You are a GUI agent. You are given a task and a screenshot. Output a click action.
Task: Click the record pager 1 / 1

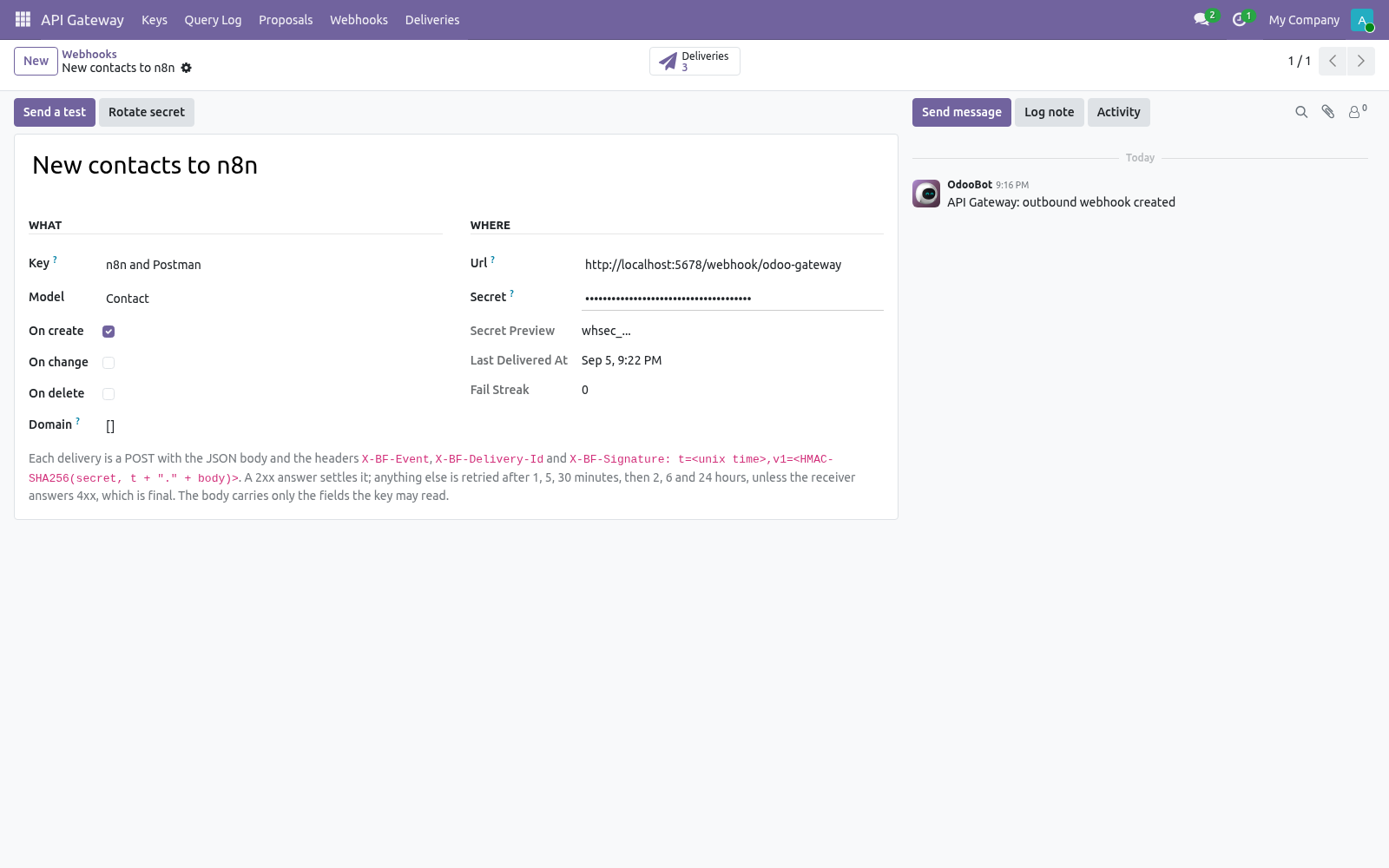point(1299,61)
